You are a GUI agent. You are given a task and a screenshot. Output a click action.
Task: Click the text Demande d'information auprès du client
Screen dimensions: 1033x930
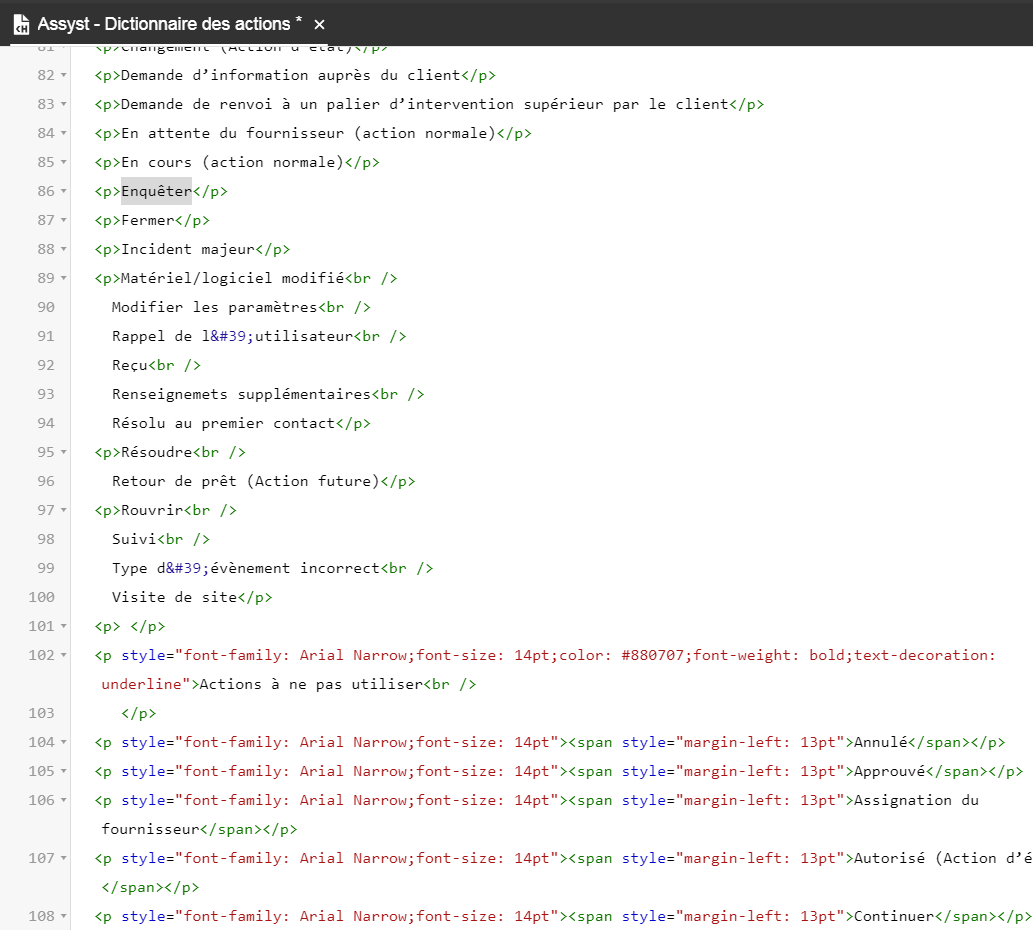[291, 75]
